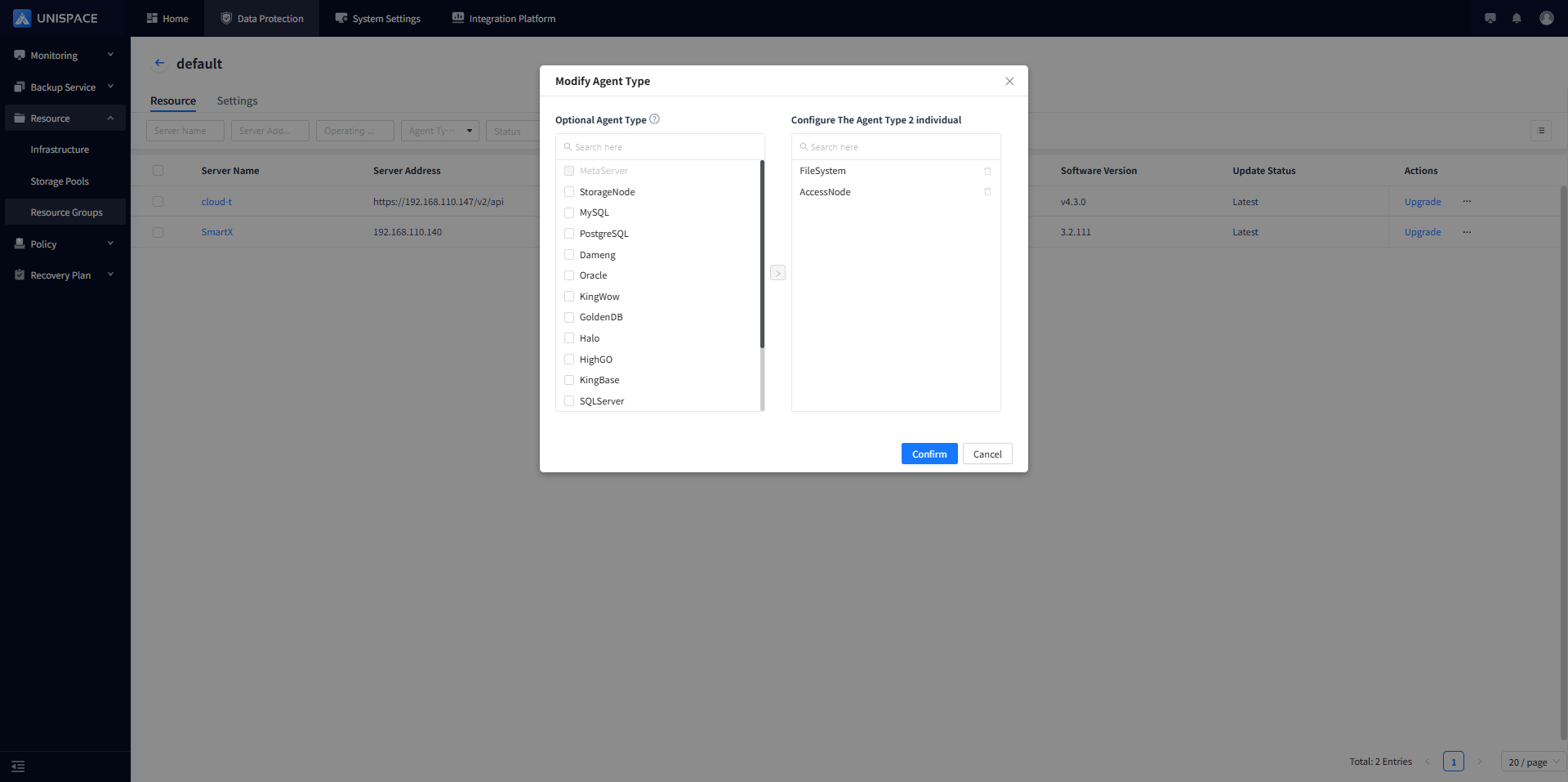The width and height of the screenshot is (1568, 782).
Task: Click the Backup Service sidebar icon
Action: (x=20, y=87)
